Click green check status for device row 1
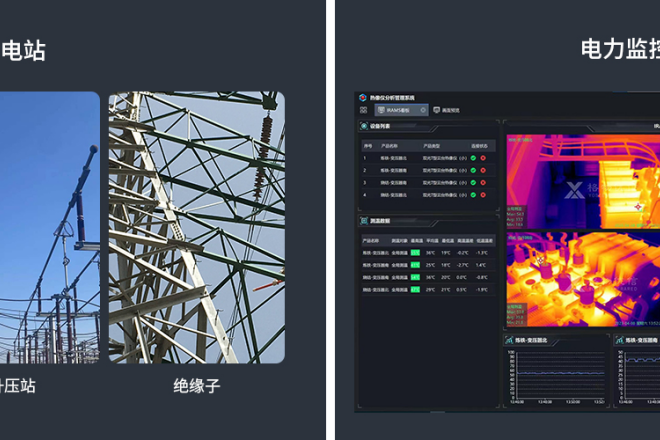This screenshot has height=440, width=660. [x=474, y=157]
